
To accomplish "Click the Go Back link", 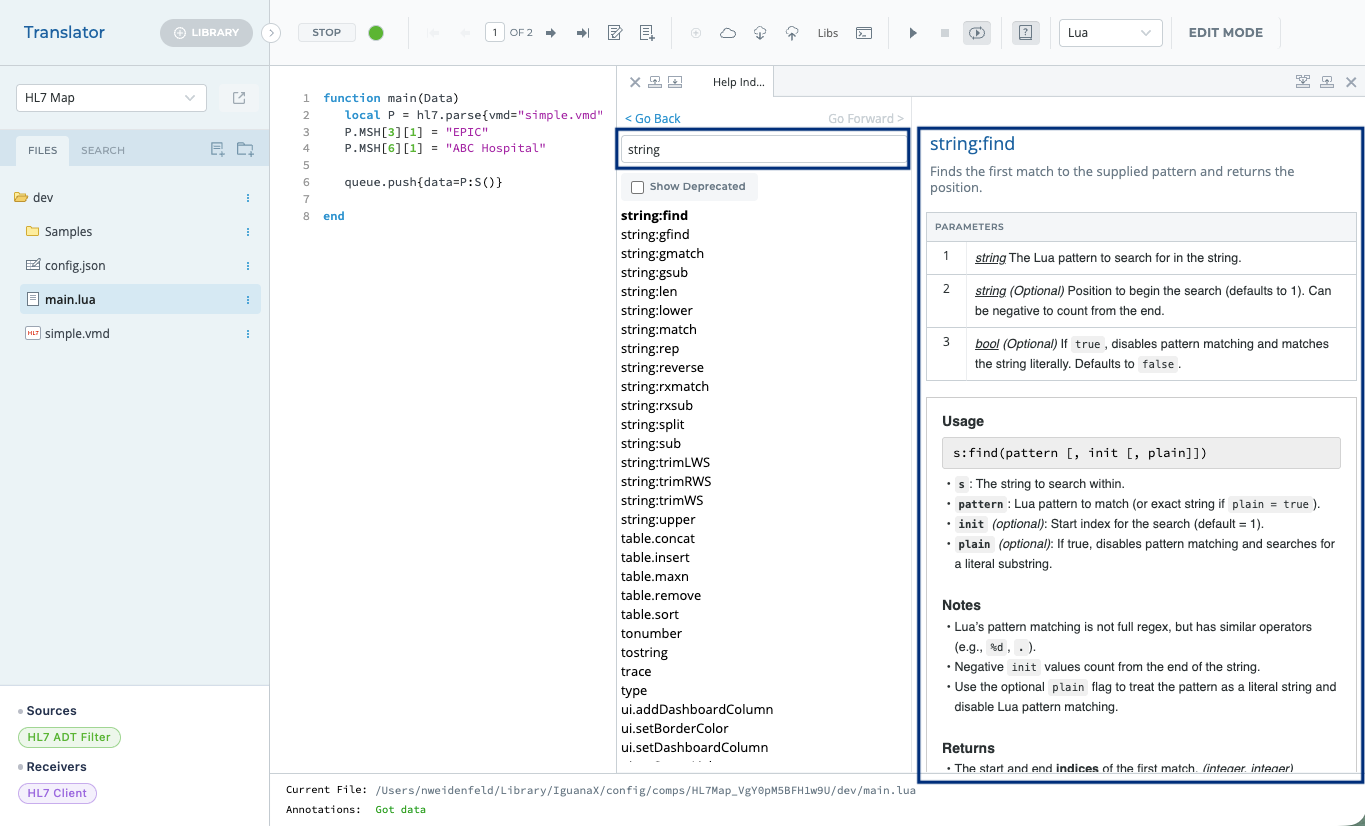I will 652,119.
